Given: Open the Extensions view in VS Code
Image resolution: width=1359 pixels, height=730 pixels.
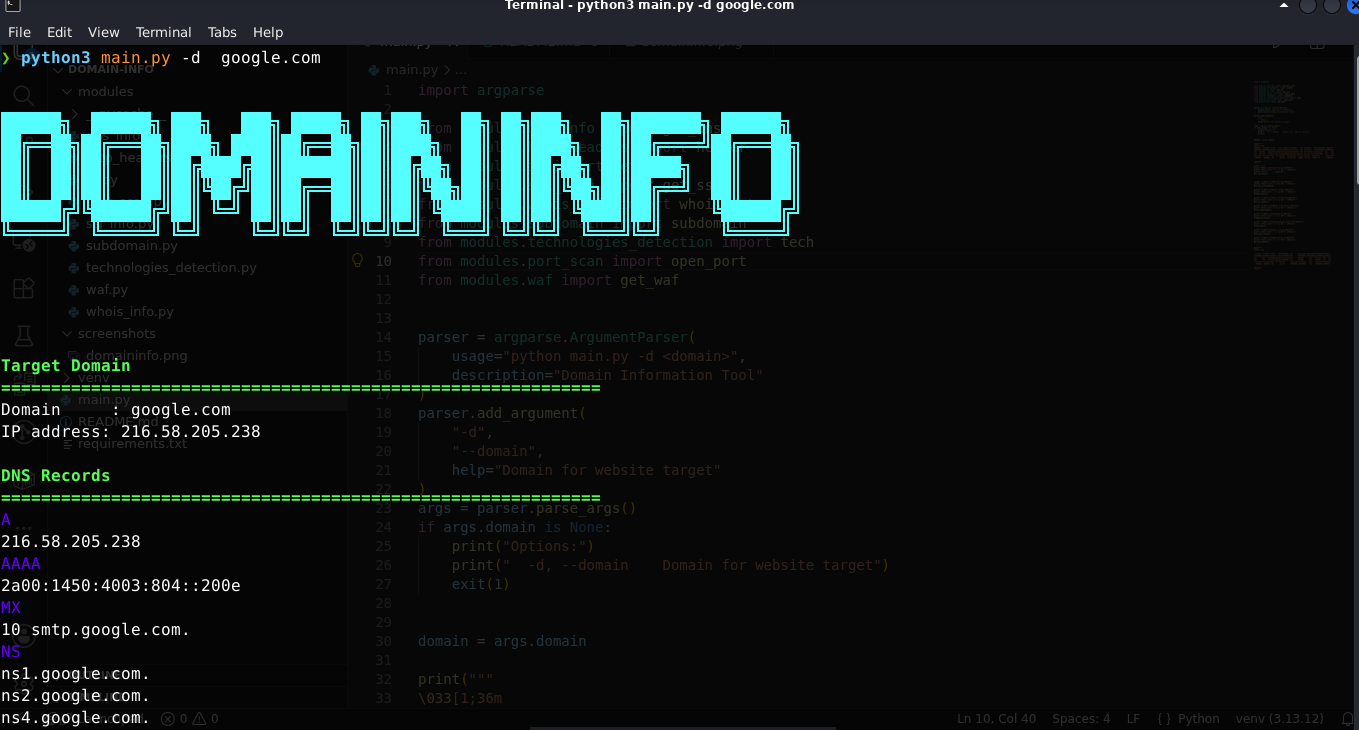Looking at the screenshot, I should (x=23, y=289).
